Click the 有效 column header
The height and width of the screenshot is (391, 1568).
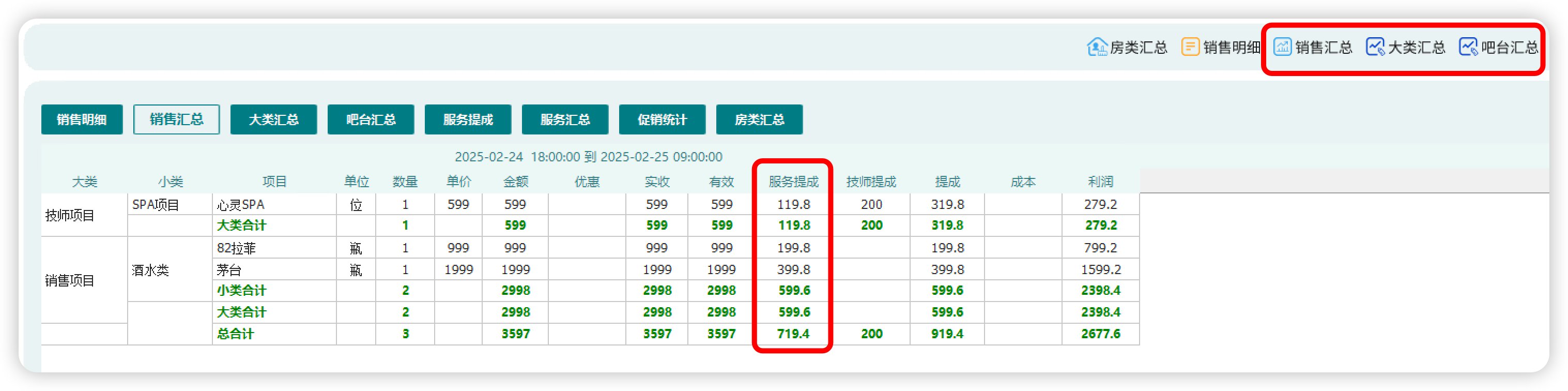(x=721, y=182)
